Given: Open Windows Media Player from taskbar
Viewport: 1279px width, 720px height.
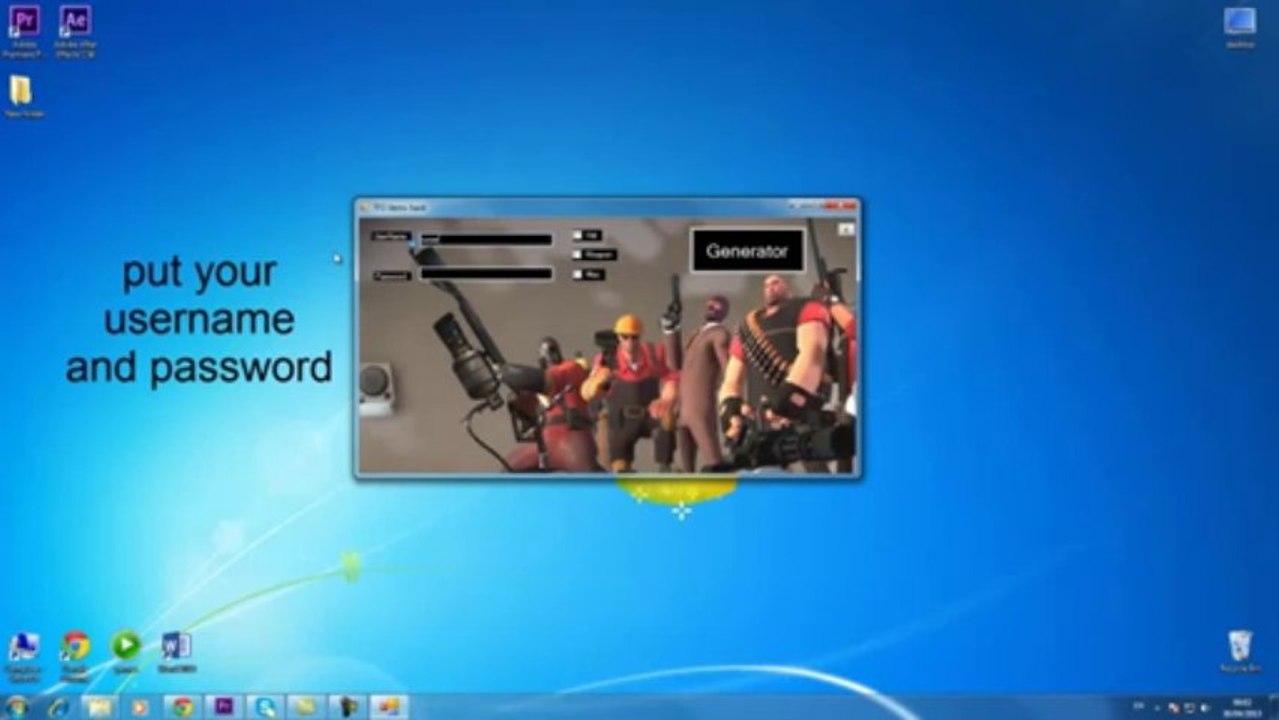Looking at the screenshot, I should [141, 707].
